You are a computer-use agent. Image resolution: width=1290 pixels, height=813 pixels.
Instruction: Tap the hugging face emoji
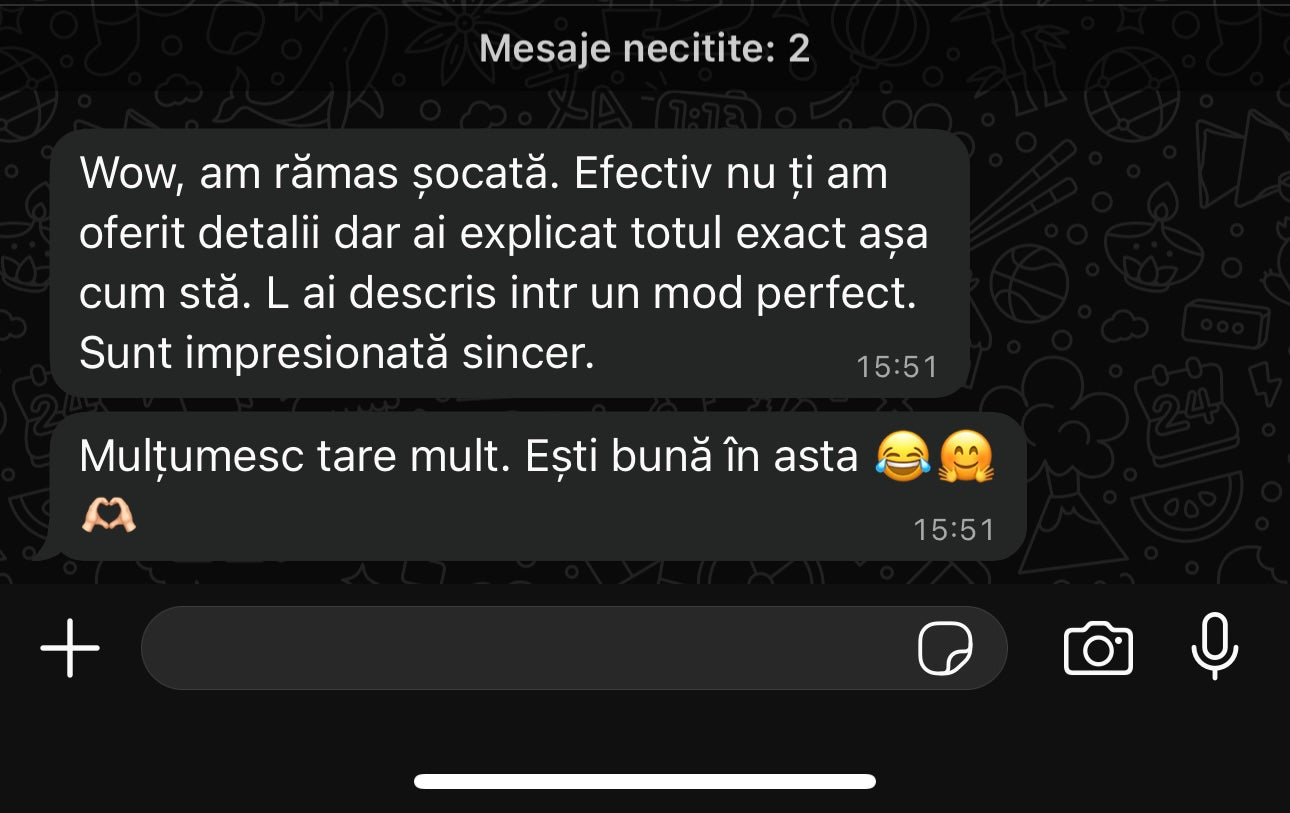tap(964, 457)
